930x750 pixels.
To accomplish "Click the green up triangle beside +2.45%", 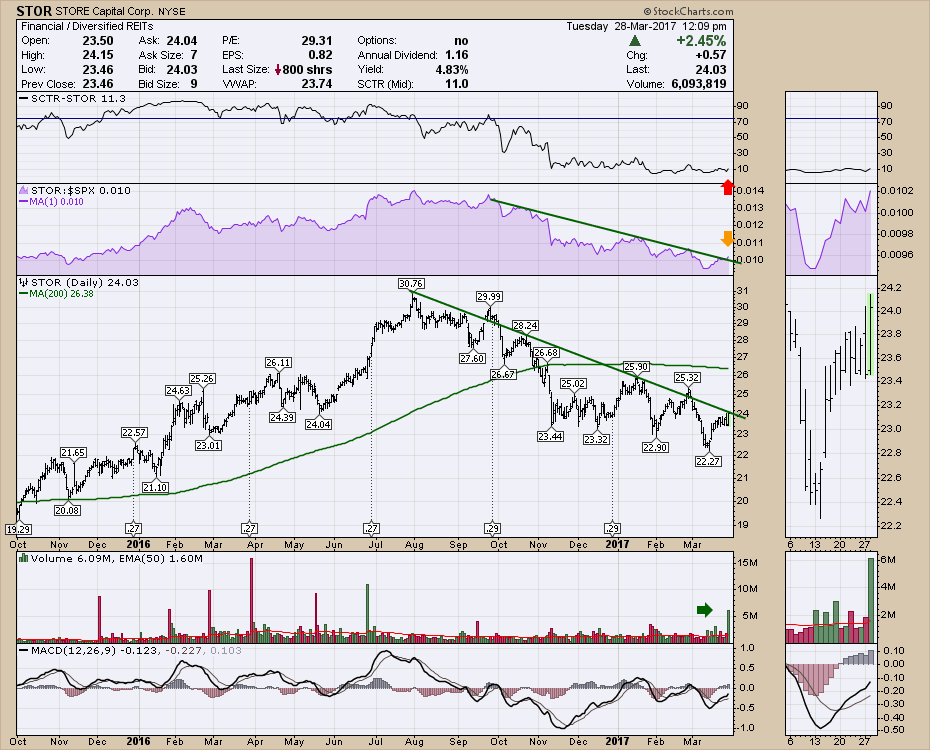I will (635, 41).
